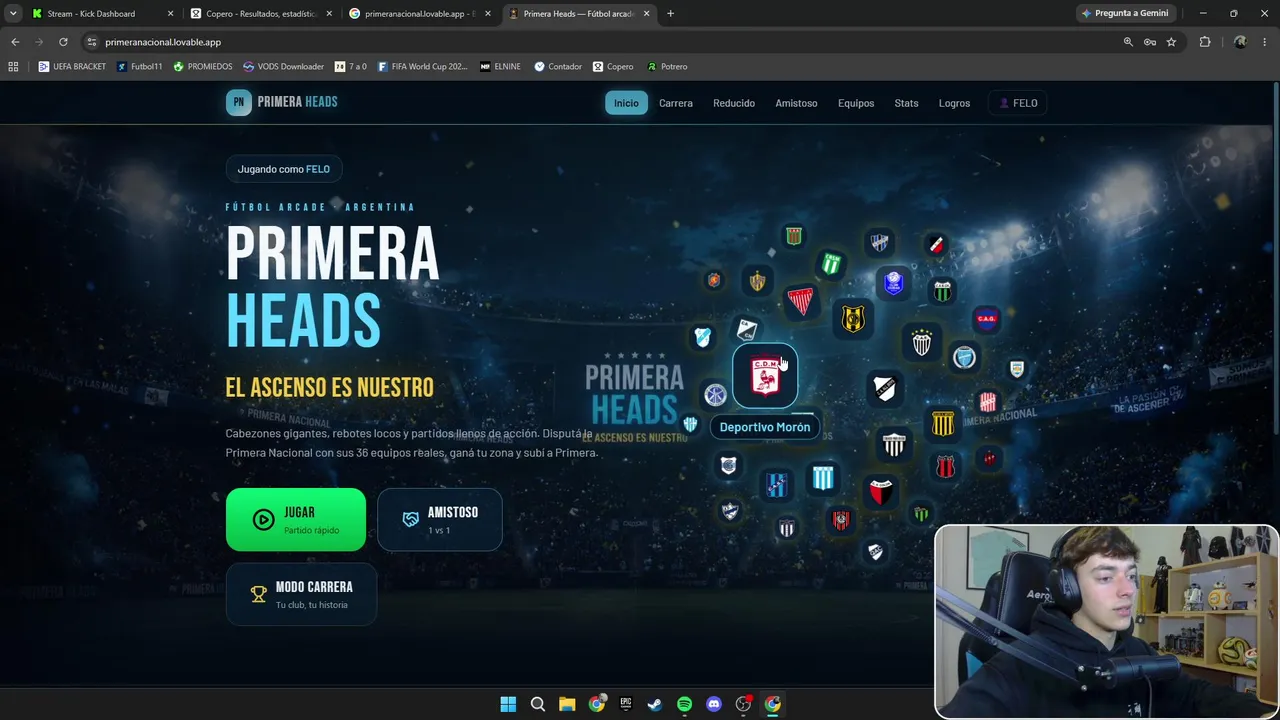Viewport: 1280px width, 720px height.
Task: Go back to the previous page
Action: coord(15,42)
